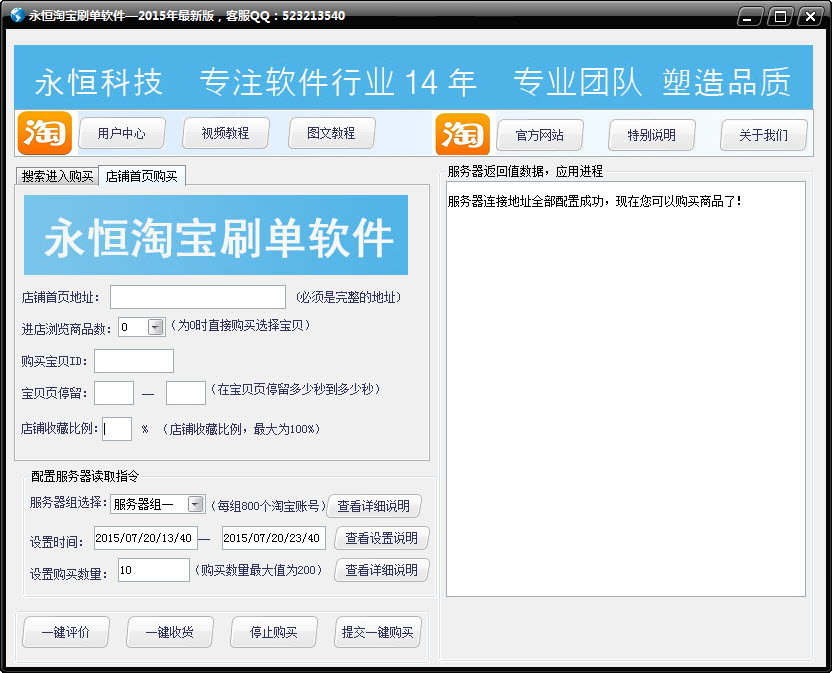This screenshot has height=673, width=832.
Task: Switch to 搜索进入购买 tab
Action: [57, 176]
